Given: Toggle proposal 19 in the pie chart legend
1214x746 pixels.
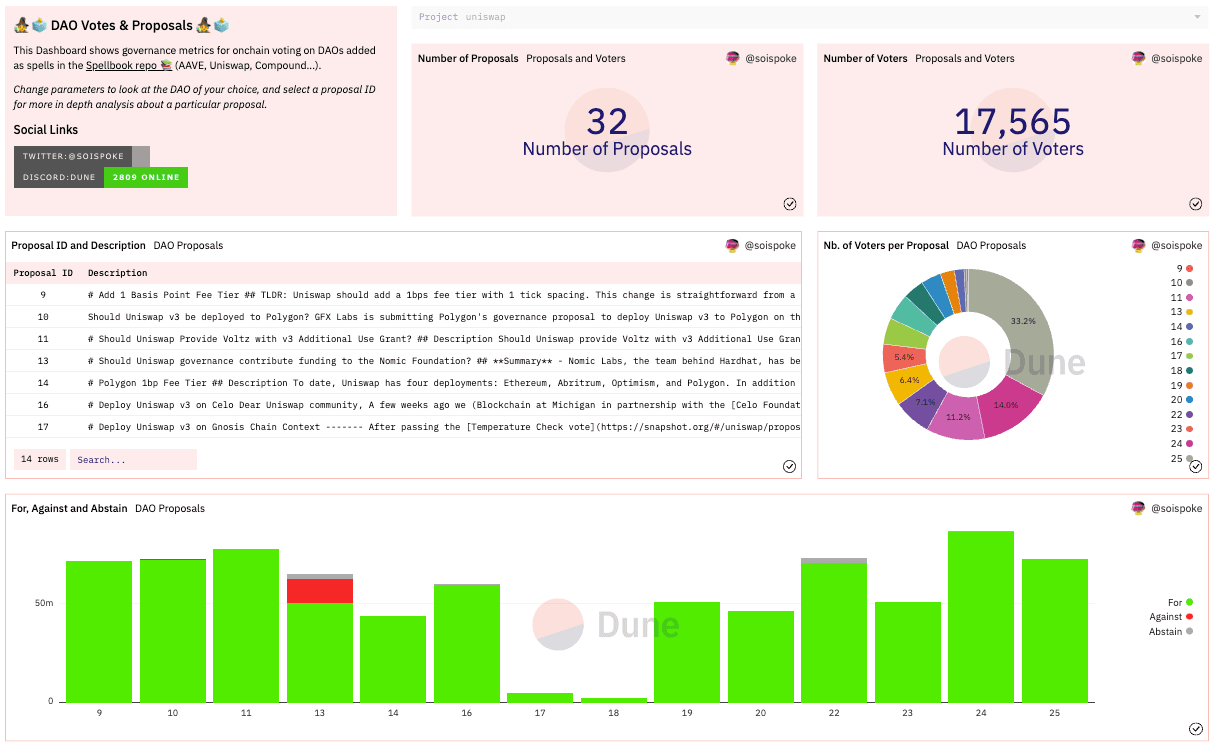Looking at the screenshot, I should 1182,385.
